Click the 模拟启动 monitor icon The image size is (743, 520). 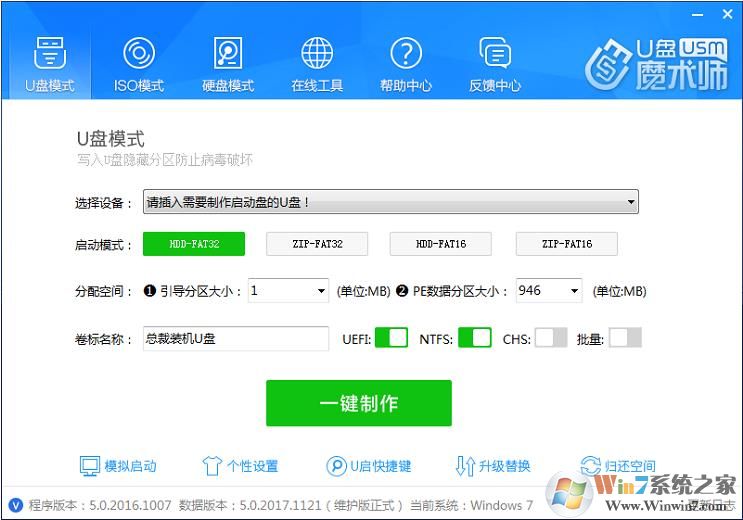pyautogui.click(x=90, y=466)
